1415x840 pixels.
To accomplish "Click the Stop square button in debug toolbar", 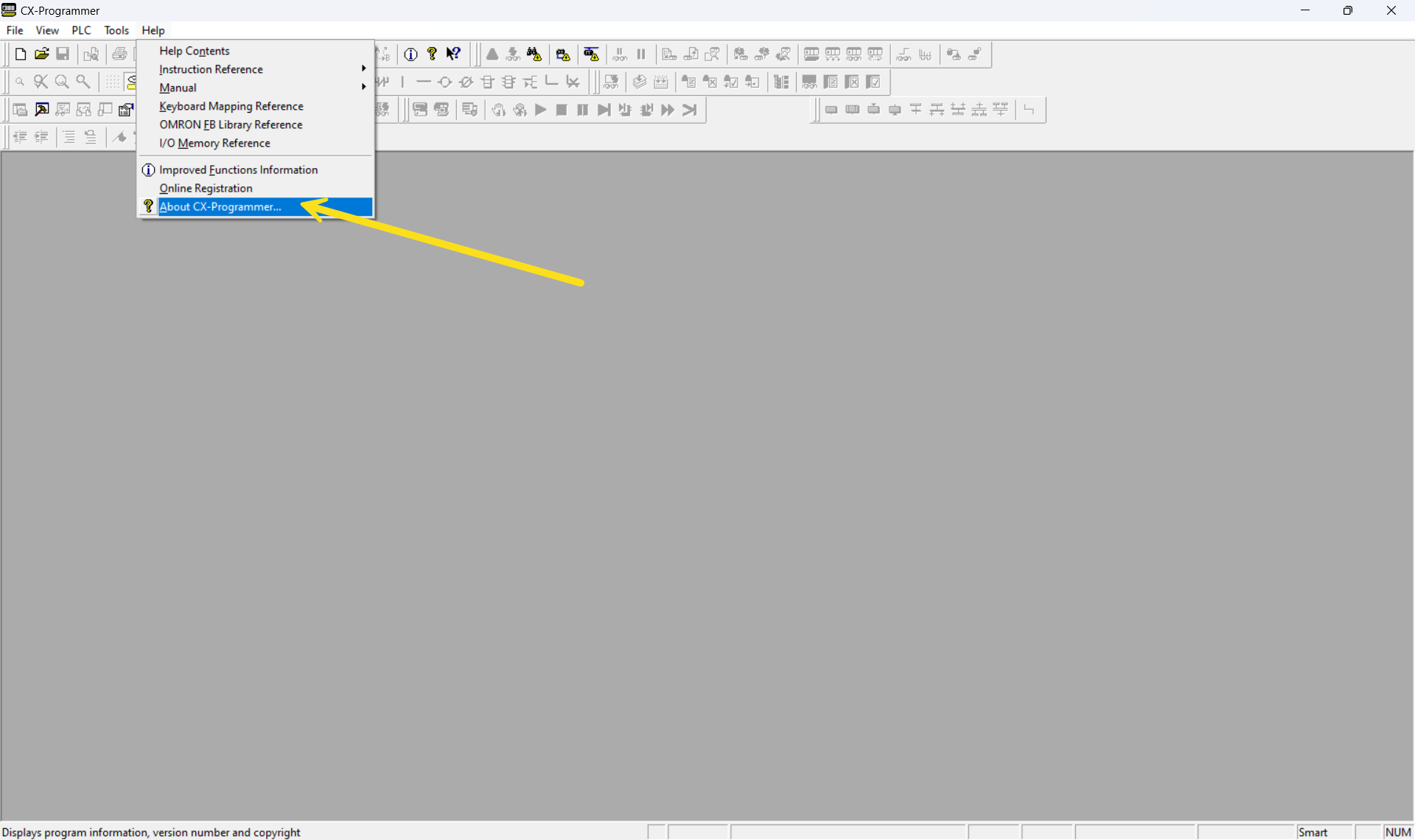I will coord(561,110).
